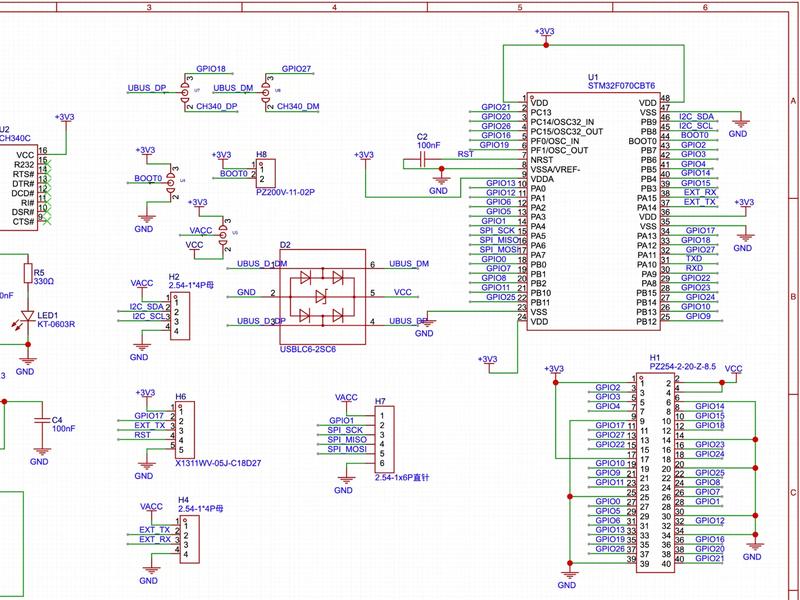Click the H8 two-pin header body
Viewport: 800px width, 600px height.
click(x=266, y=173)
